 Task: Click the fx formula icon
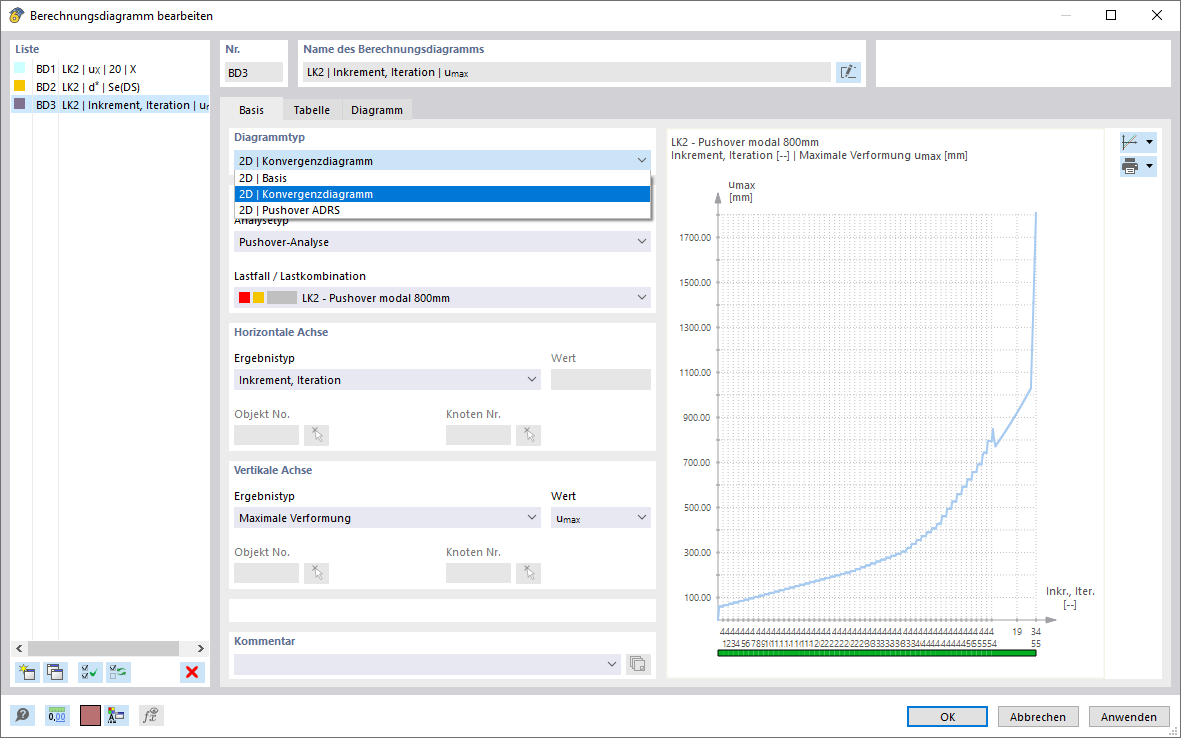tap(151, 715)
